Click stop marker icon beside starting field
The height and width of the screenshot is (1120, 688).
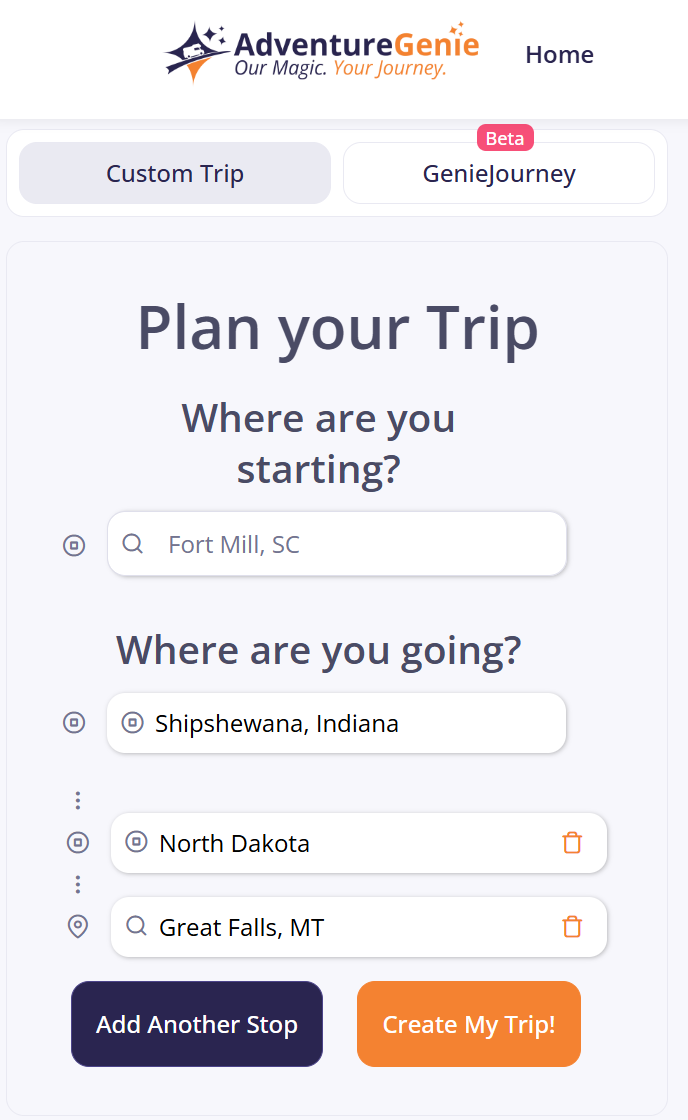pyautogui.click(x=74, y=545)
